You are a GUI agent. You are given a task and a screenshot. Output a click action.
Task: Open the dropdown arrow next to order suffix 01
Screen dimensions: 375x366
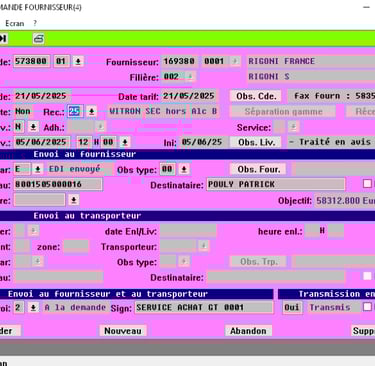[78, 61]
